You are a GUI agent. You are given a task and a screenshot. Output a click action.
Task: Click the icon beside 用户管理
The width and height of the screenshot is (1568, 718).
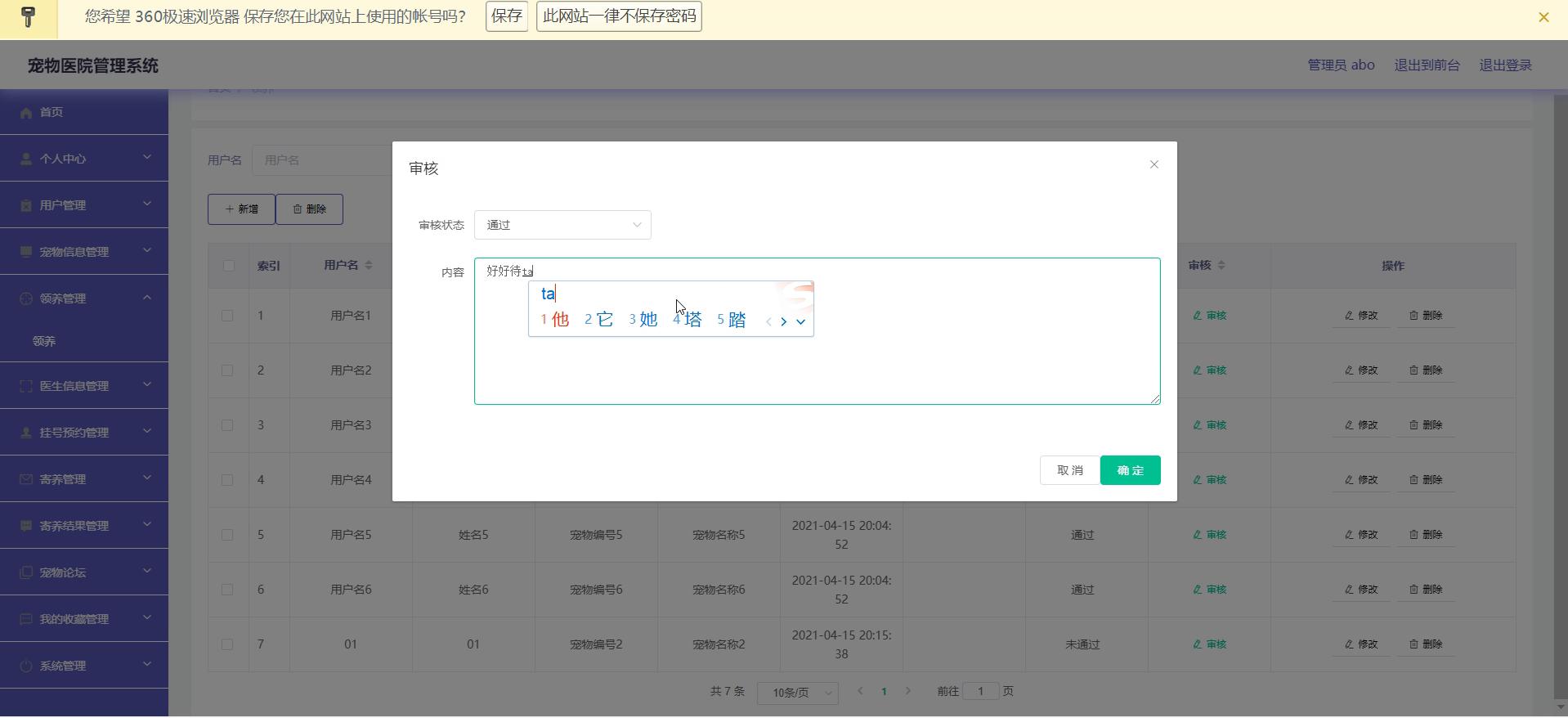(x=26, y=205)
